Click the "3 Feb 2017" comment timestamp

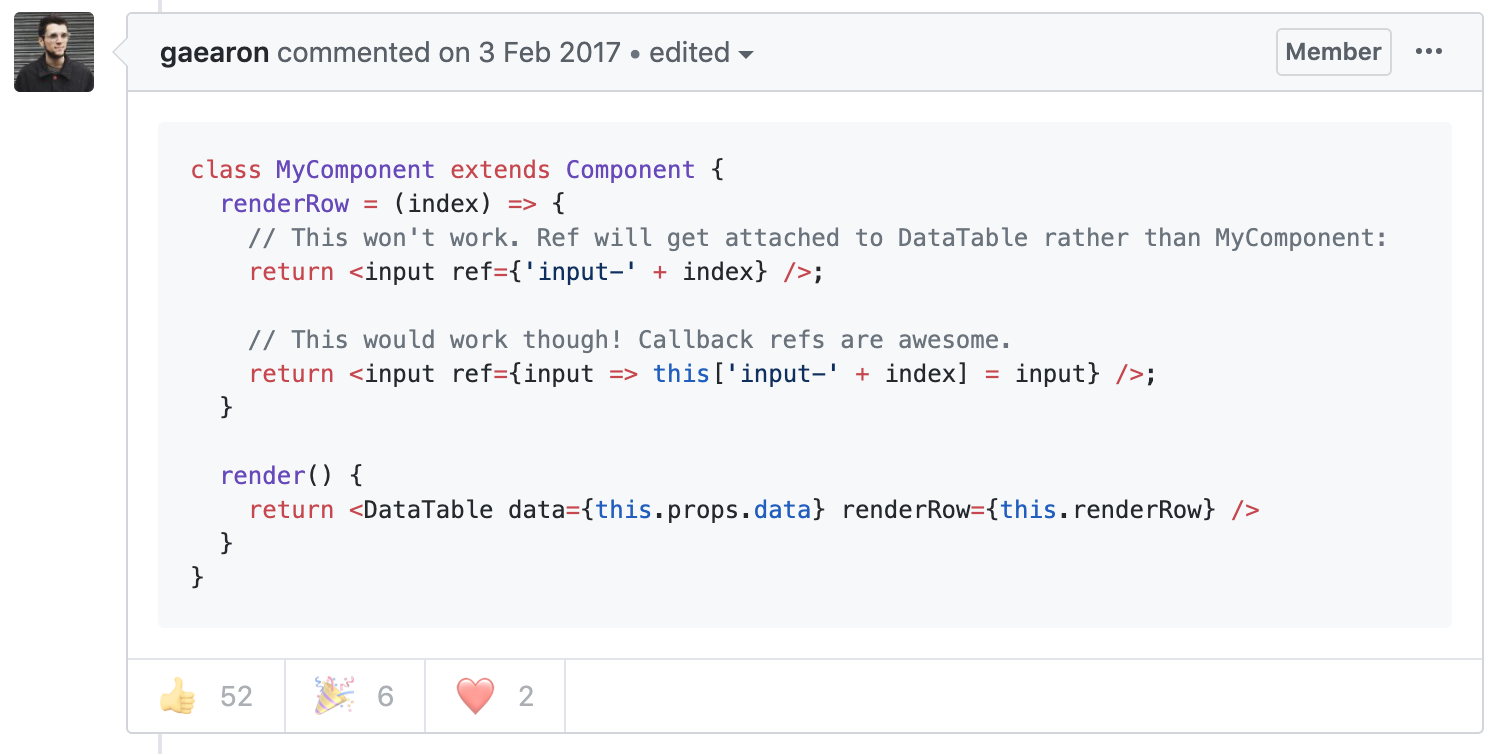pos(549,53)
